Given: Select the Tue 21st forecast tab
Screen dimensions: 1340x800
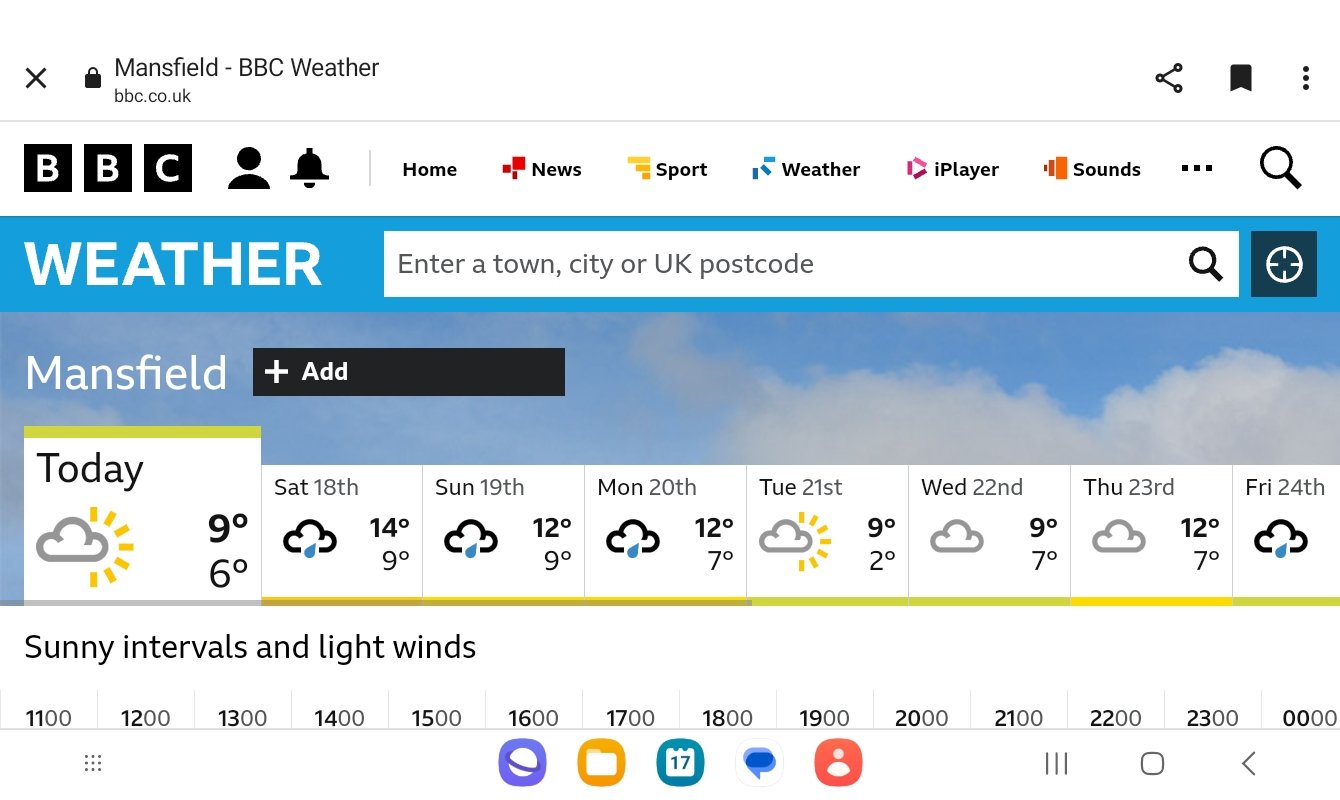Looking at the screenshot, I should pos(827,532).
